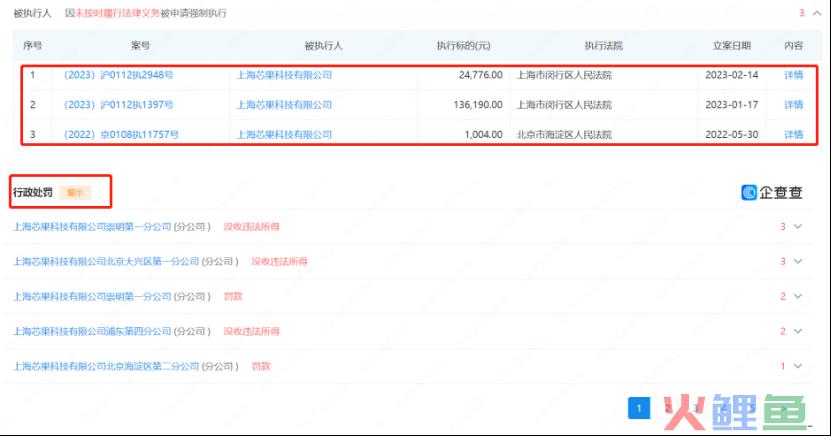Image resolution: width=831 pixels, height=436 pixels.
Task: Click 没收违法所得 tag on 浦东第四分公司 row
Action: pos(251,332)
